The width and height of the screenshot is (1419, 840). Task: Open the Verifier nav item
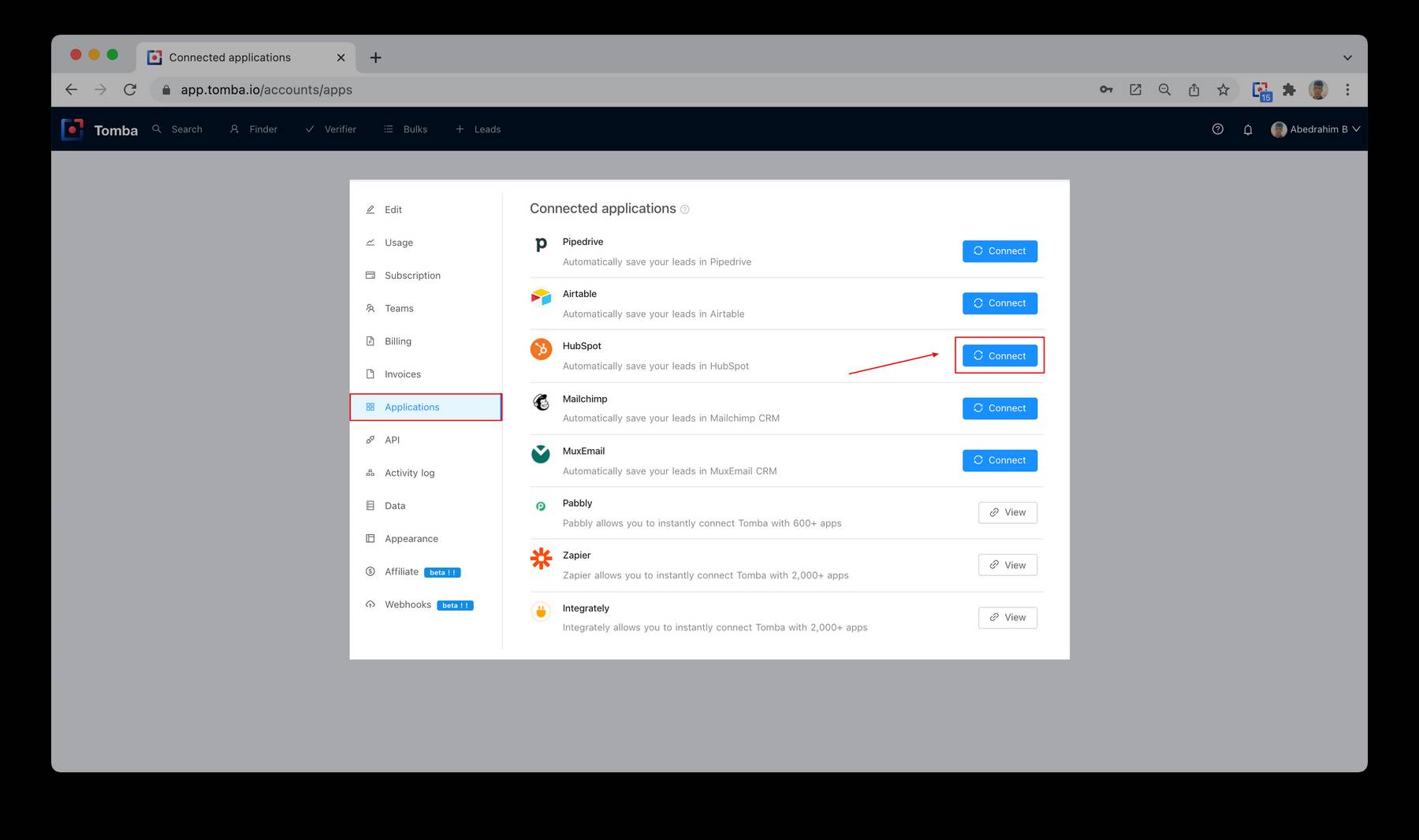[331, 129]
